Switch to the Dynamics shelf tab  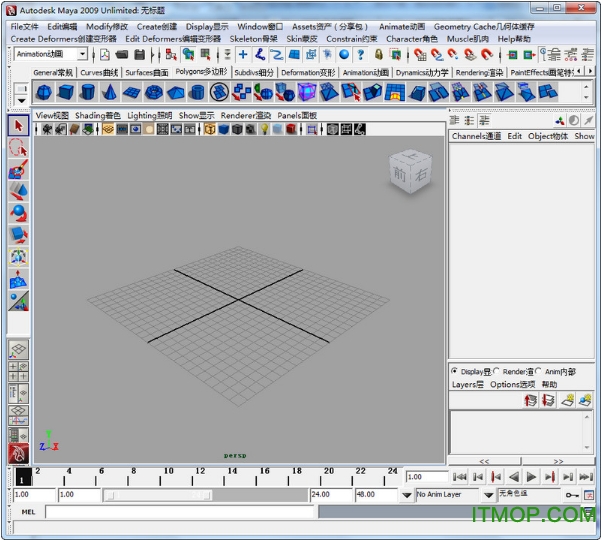422,73
